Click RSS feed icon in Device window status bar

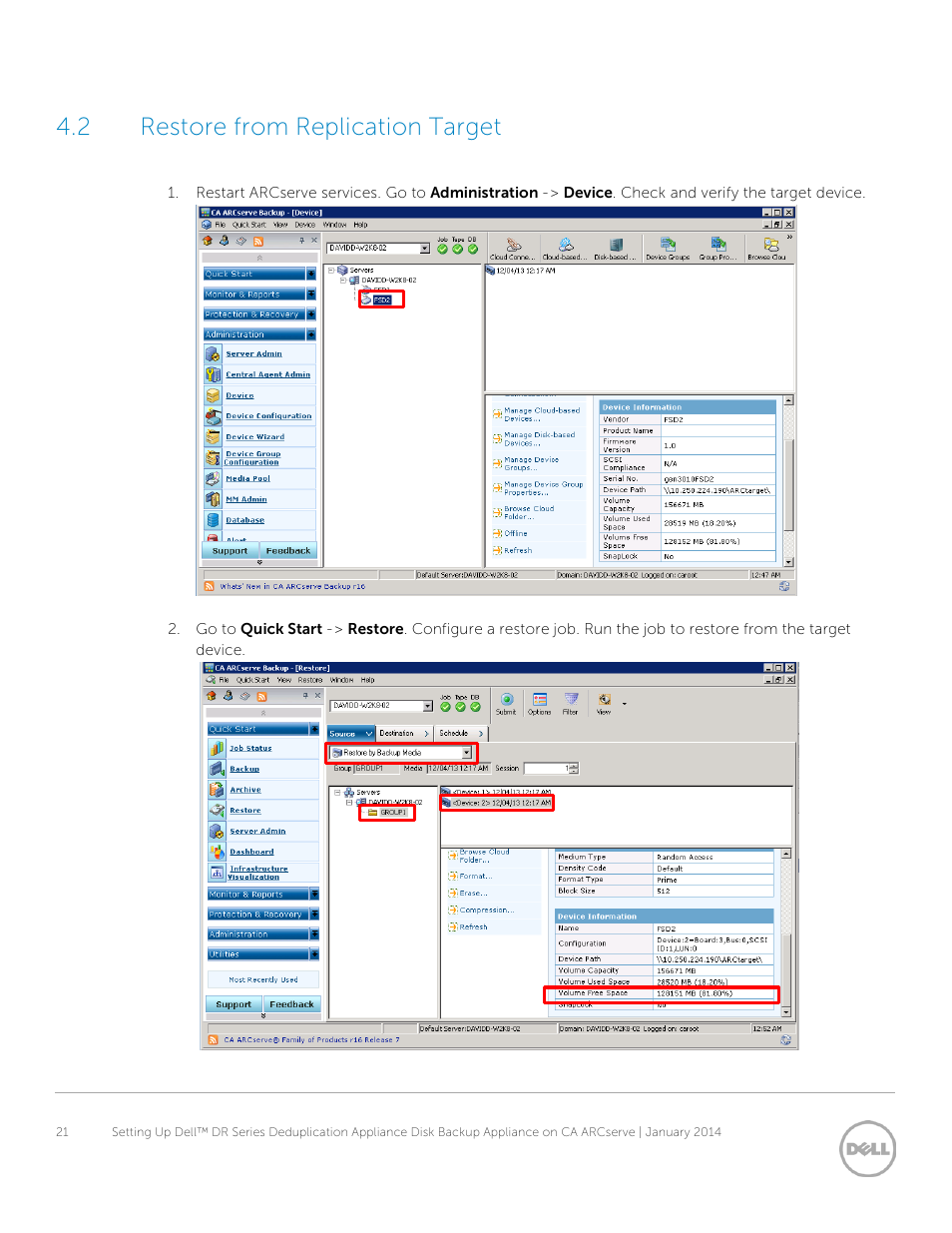pyautogui.click(x=210, y=586)
